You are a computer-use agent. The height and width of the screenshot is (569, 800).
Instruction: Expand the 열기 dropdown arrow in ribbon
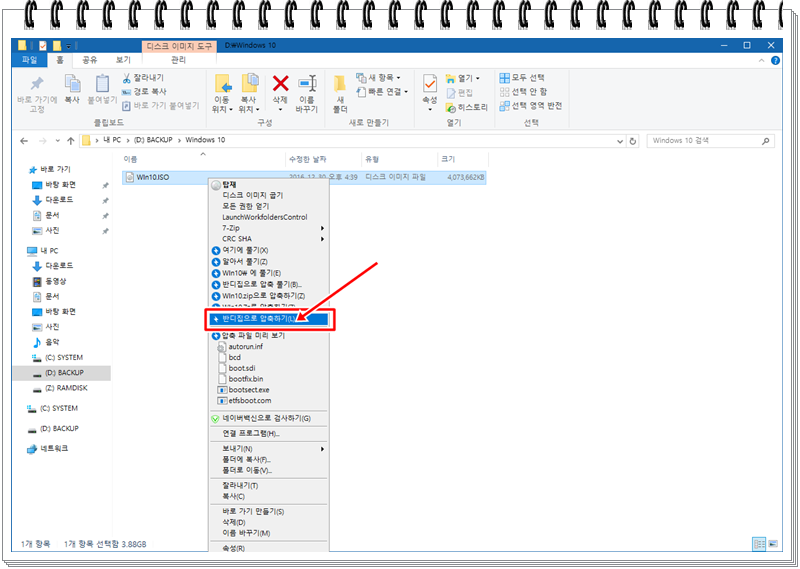(x=478, y=79)
